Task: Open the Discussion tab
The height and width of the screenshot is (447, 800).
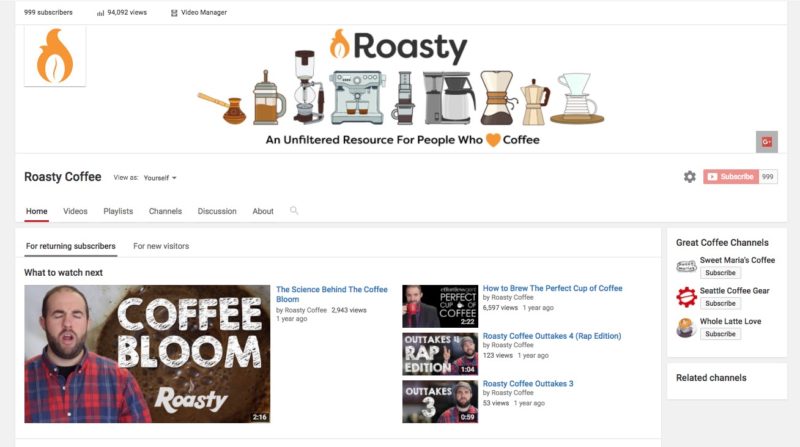Action: [x=217, y=211]
